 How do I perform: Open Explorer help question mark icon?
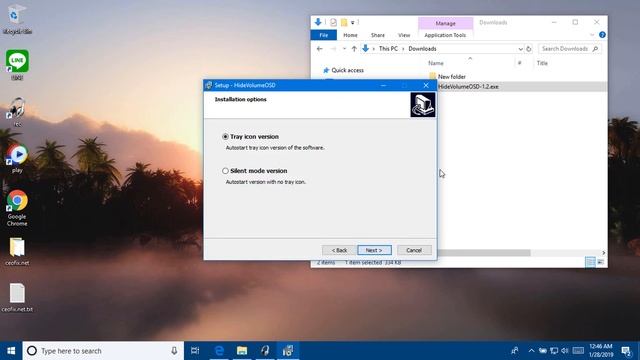click(x=602, y=35)
